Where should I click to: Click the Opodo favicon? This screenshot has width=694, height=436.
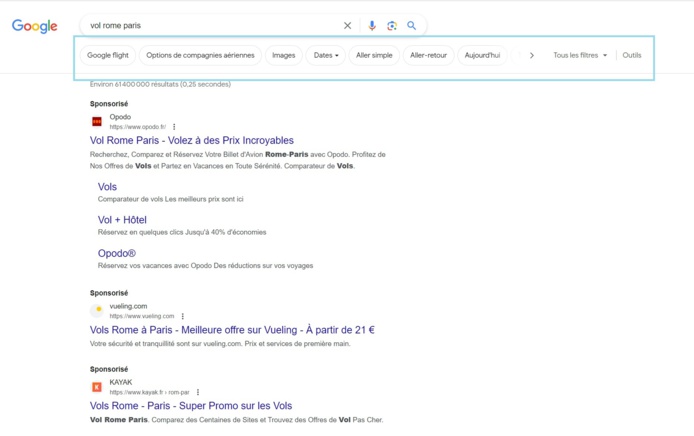pyautogui.click(x=97, y=122)
